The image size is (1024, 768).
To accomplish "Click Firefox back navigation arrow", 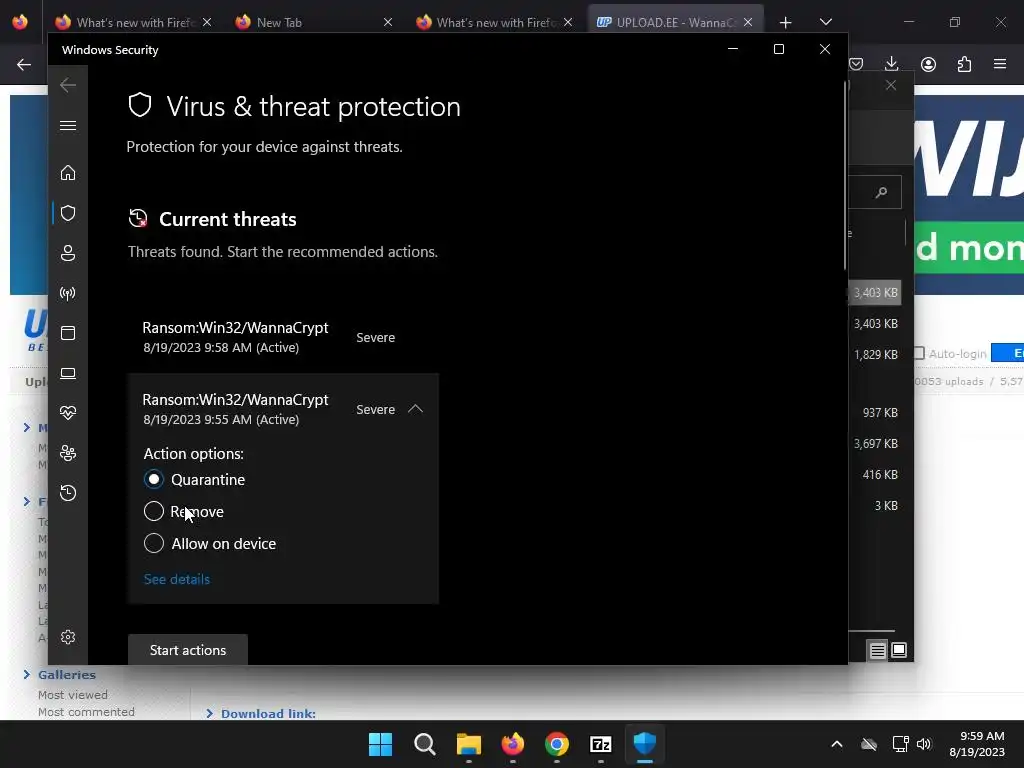I will (x=24, y=64).
